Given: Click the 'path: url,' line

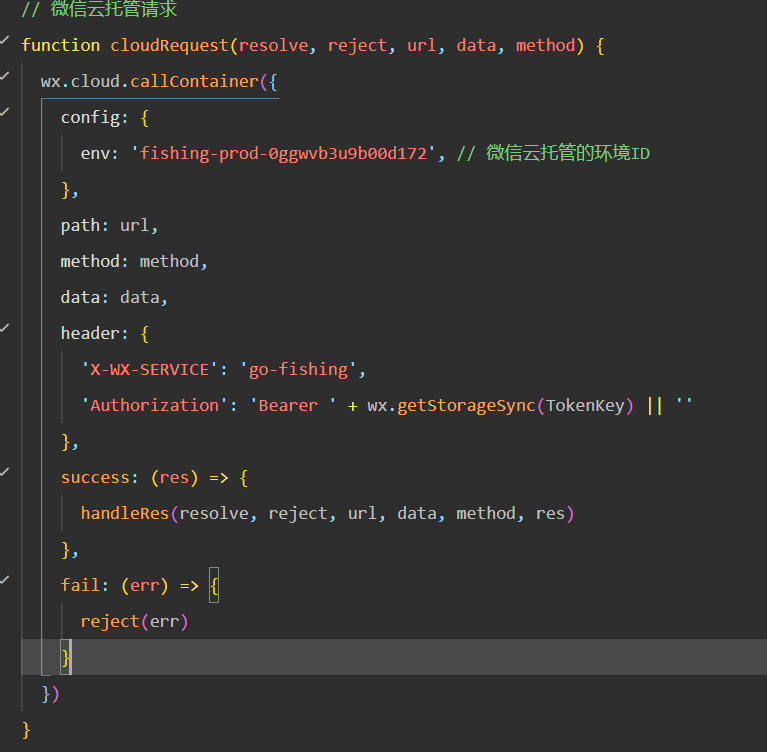Looking at the screenshot, I should pyautogui.click(x=109, y=226).
